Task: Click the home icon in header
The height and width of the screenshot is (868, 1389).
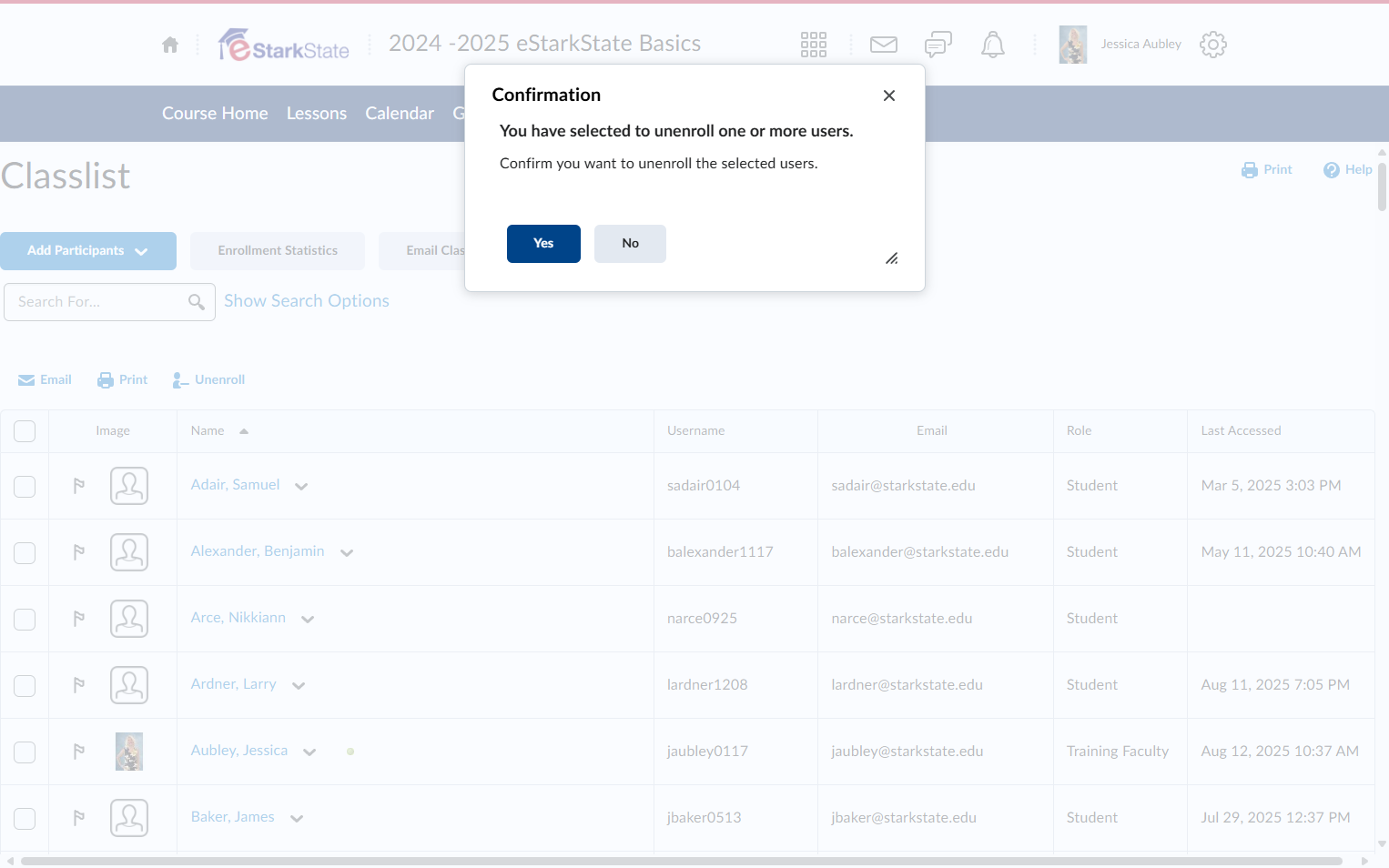Action: [x=170, y=45]
